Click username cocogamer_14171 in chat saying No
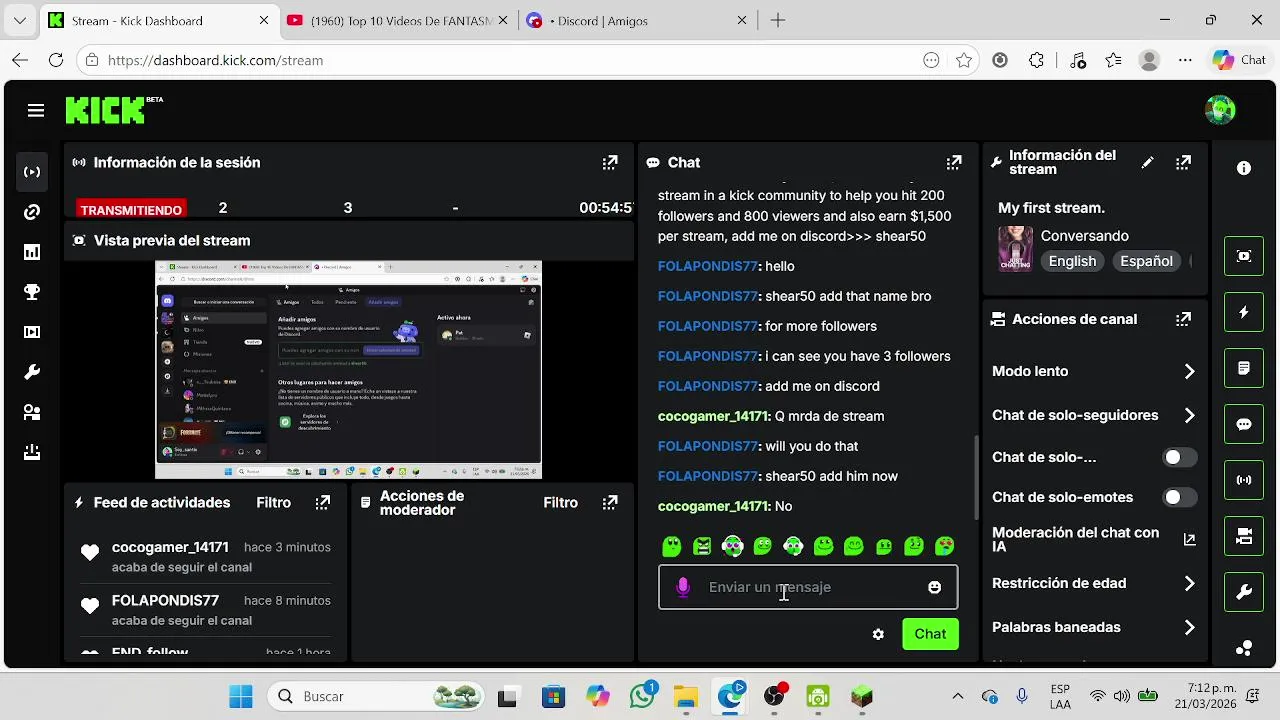 pos(713,506)
